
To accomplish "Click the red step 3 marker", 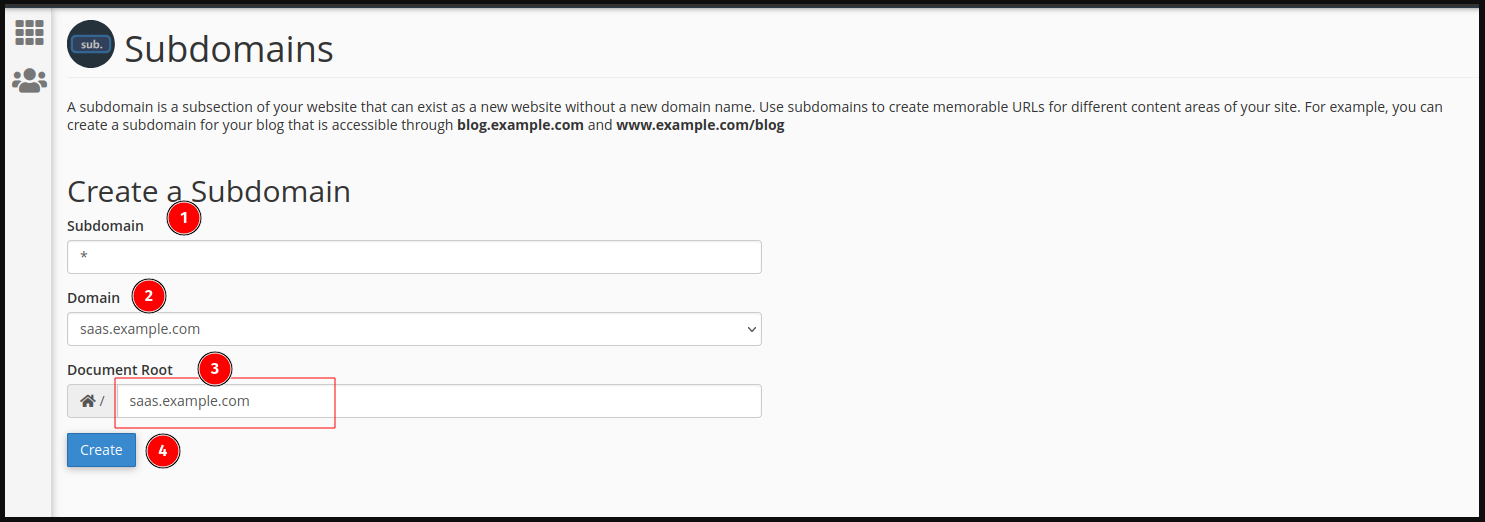I will (214, 368).
